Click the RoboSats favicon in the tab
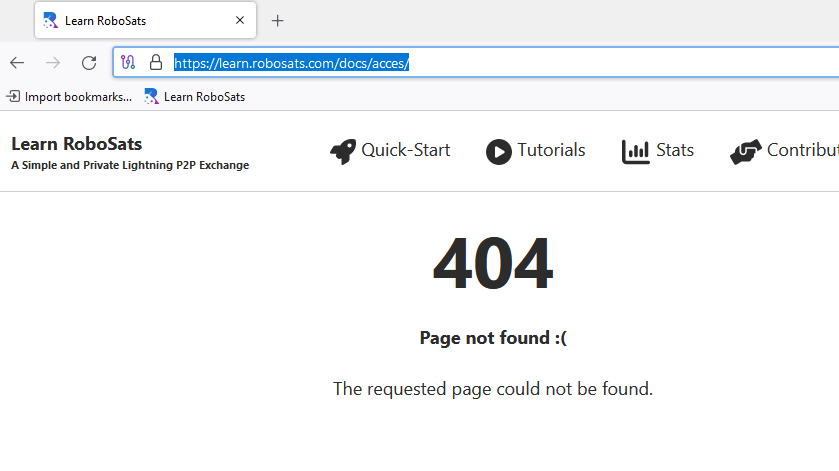The height and width of the screenshot is (471, 839). [x=50, y=20]
